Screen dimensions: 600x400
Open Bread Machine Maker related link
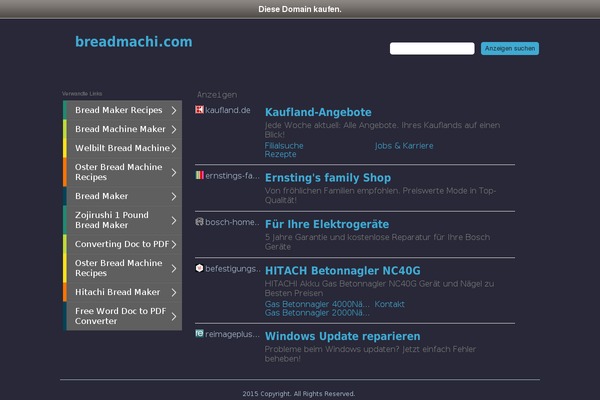pos(120,129)
